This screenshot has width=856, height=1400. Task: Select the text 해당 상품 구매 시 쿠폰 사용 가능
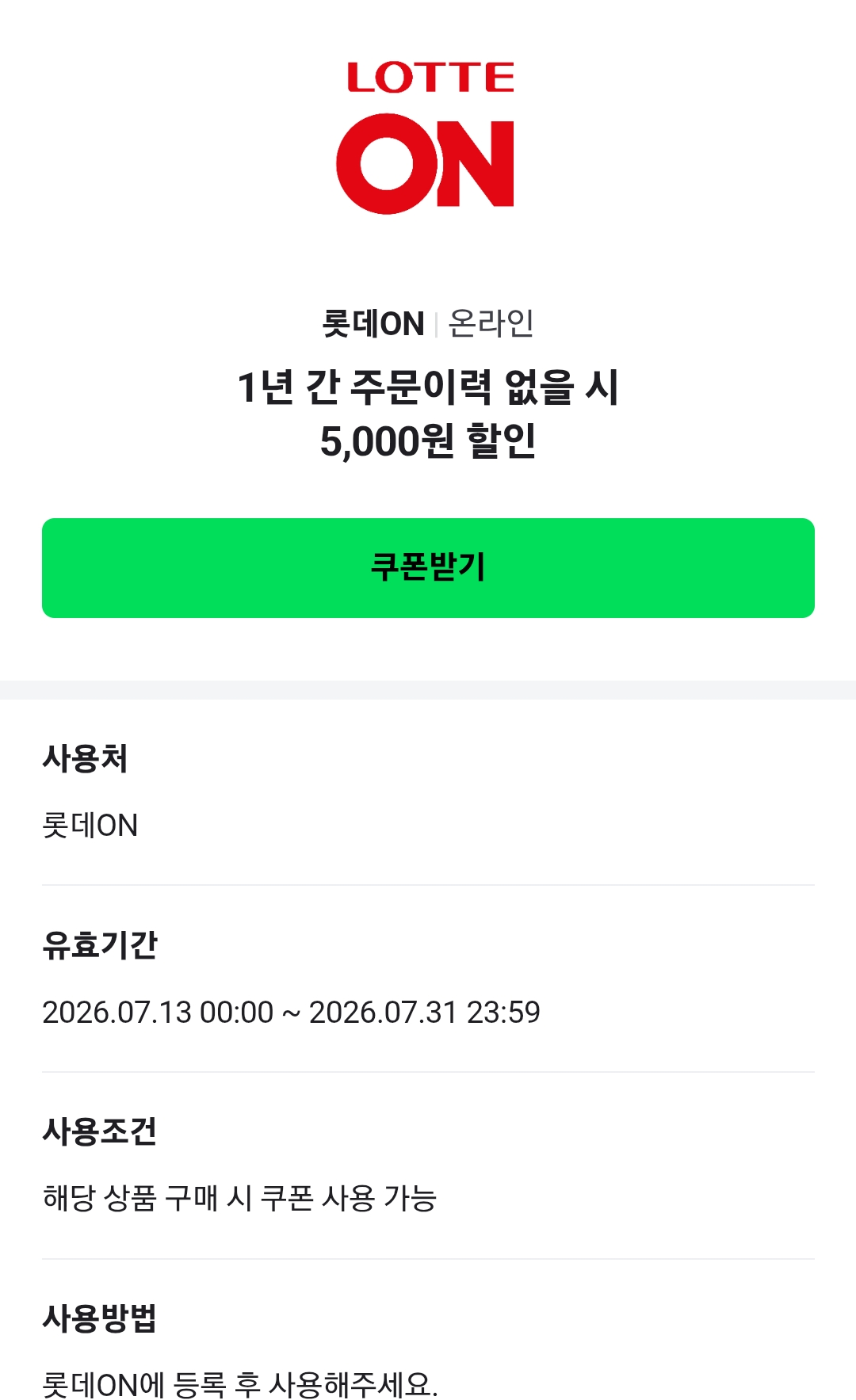click(x=239, y=1198)
